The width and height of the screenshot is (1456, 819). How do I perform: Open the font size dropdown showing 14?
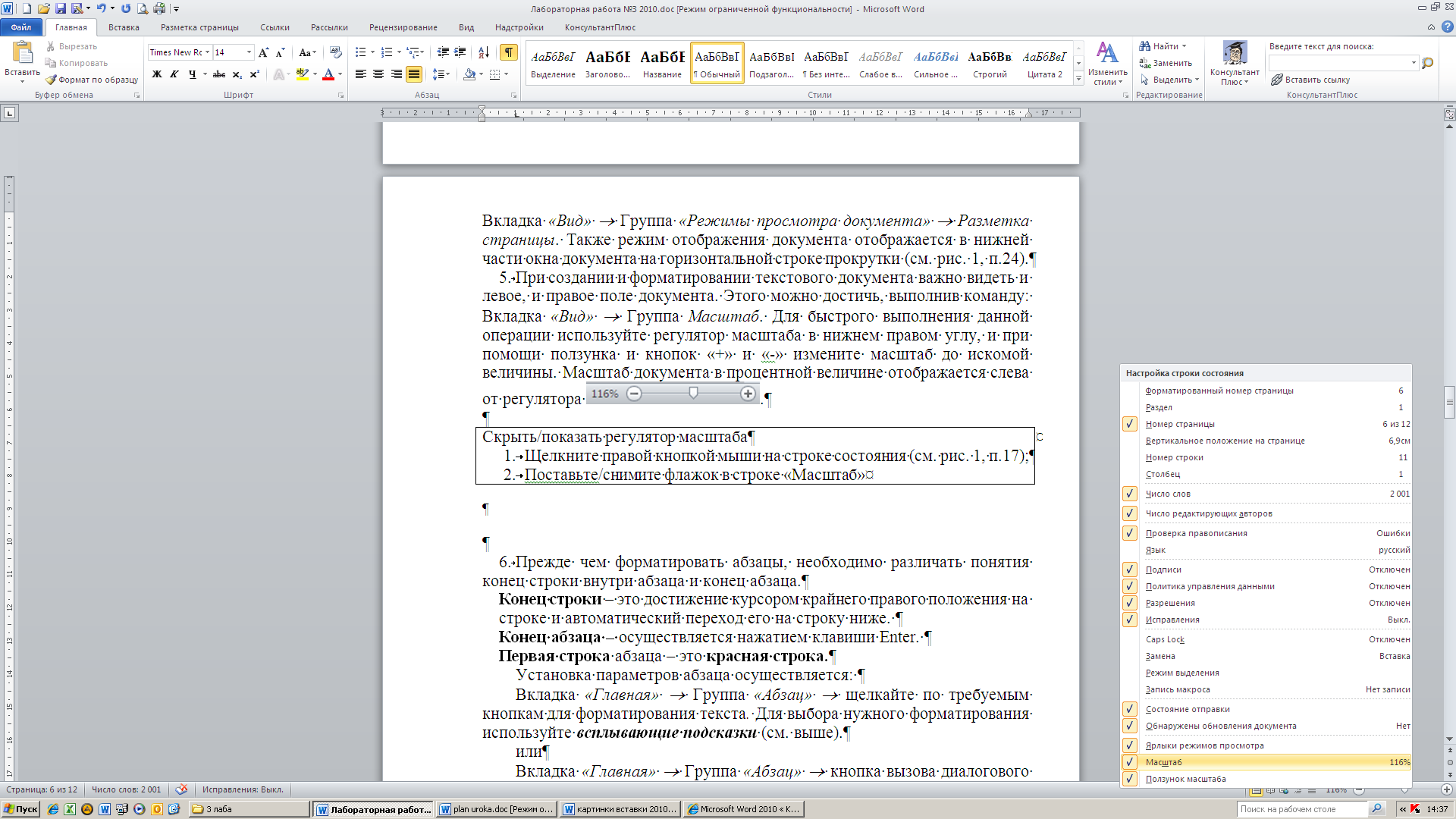(249, 52)
